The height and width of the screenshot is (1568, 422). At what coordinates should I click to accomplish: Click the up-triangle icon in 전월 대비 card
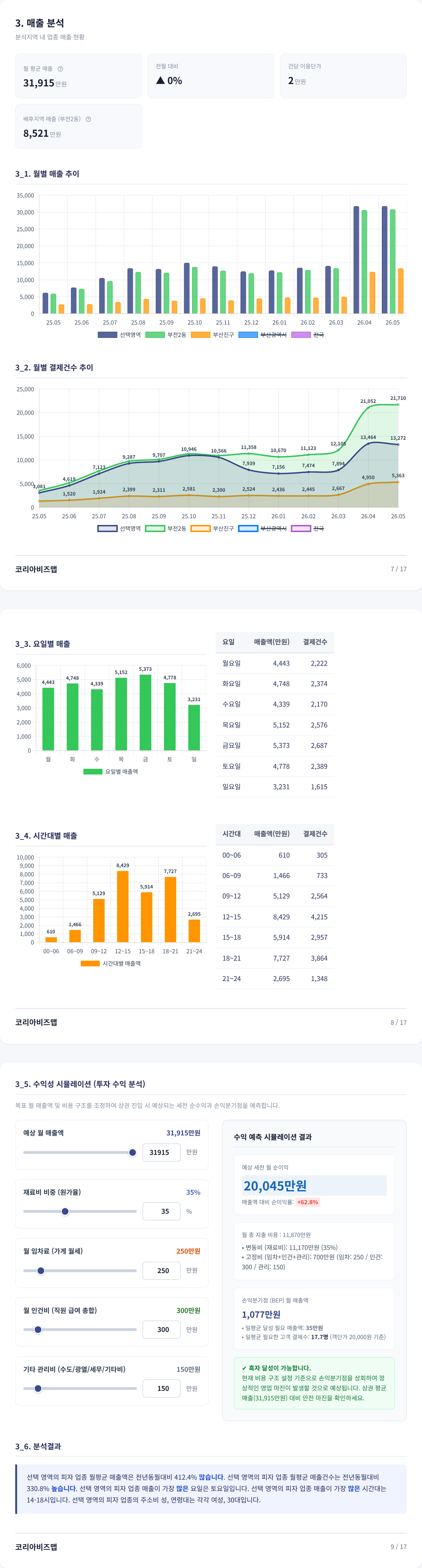pyautogui.click(x=160, y=80)
